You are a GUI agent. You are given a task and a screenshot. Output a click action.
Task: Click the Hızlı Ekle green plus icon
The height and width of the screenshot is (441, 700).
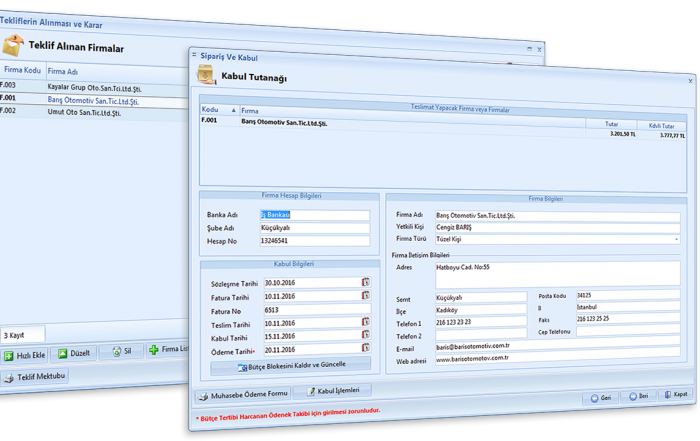[9, 354]
